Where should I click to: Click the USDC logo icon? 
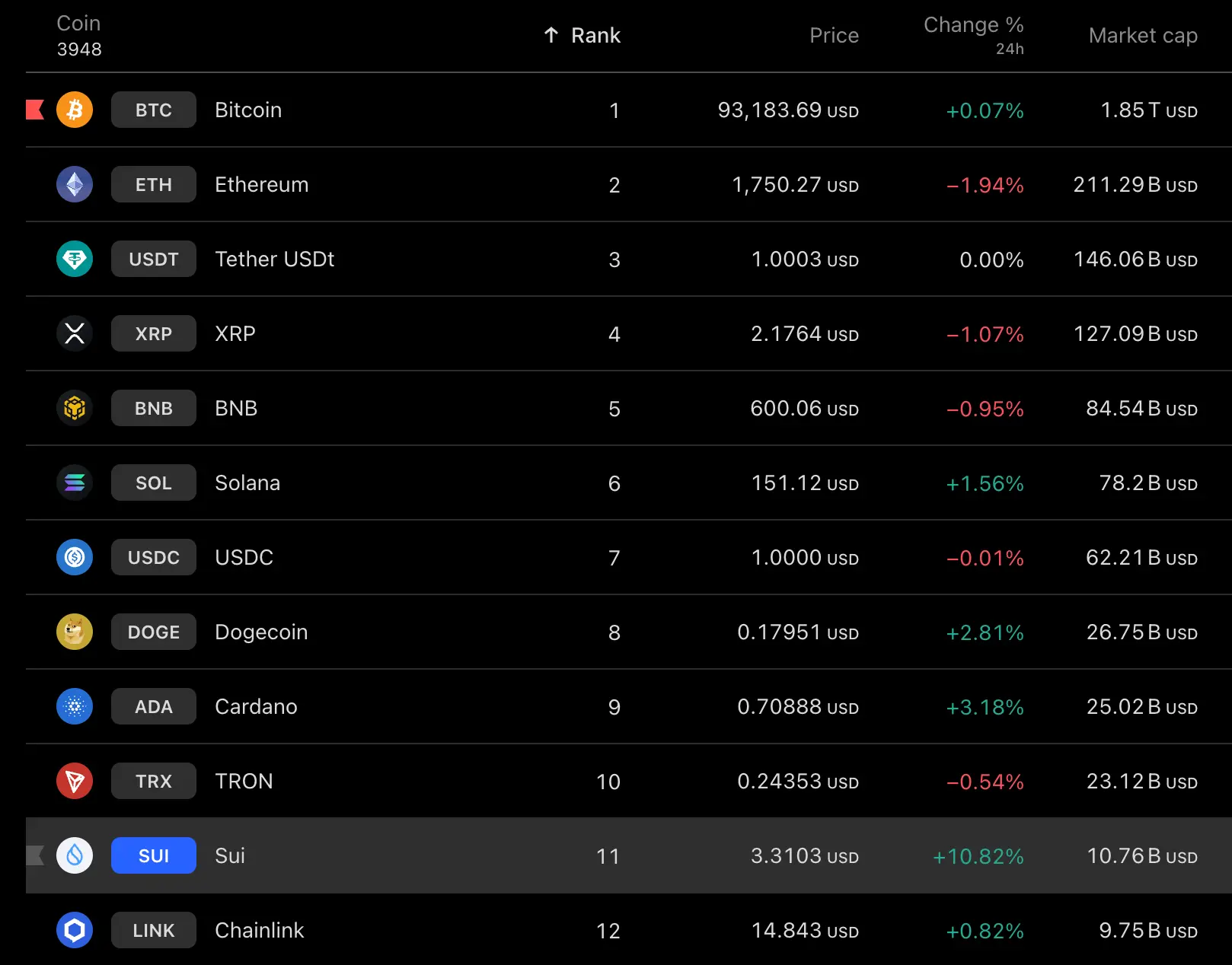click(75, 557)
